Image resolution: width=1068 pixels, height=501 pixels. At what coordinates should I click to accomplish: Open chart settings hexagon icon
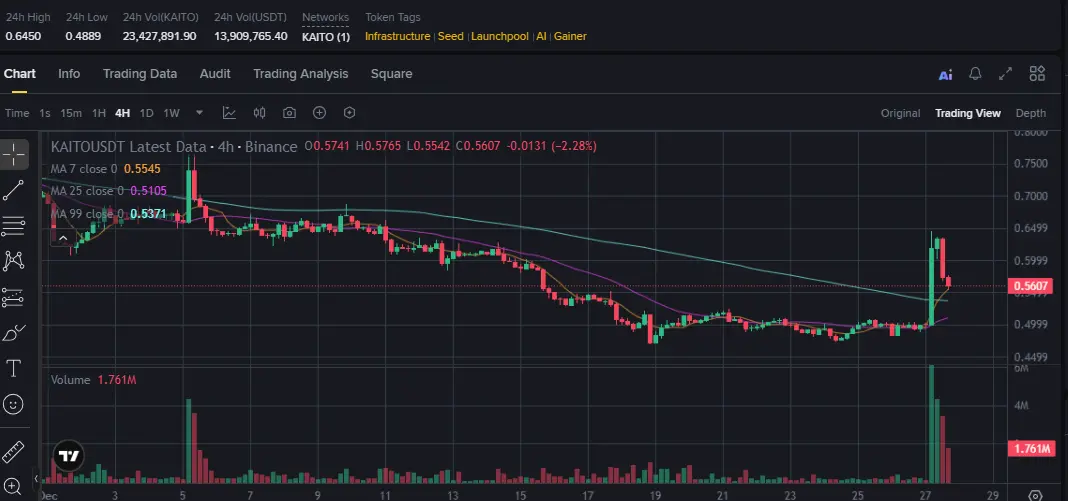pyautogui.click(x=349, y=113)
